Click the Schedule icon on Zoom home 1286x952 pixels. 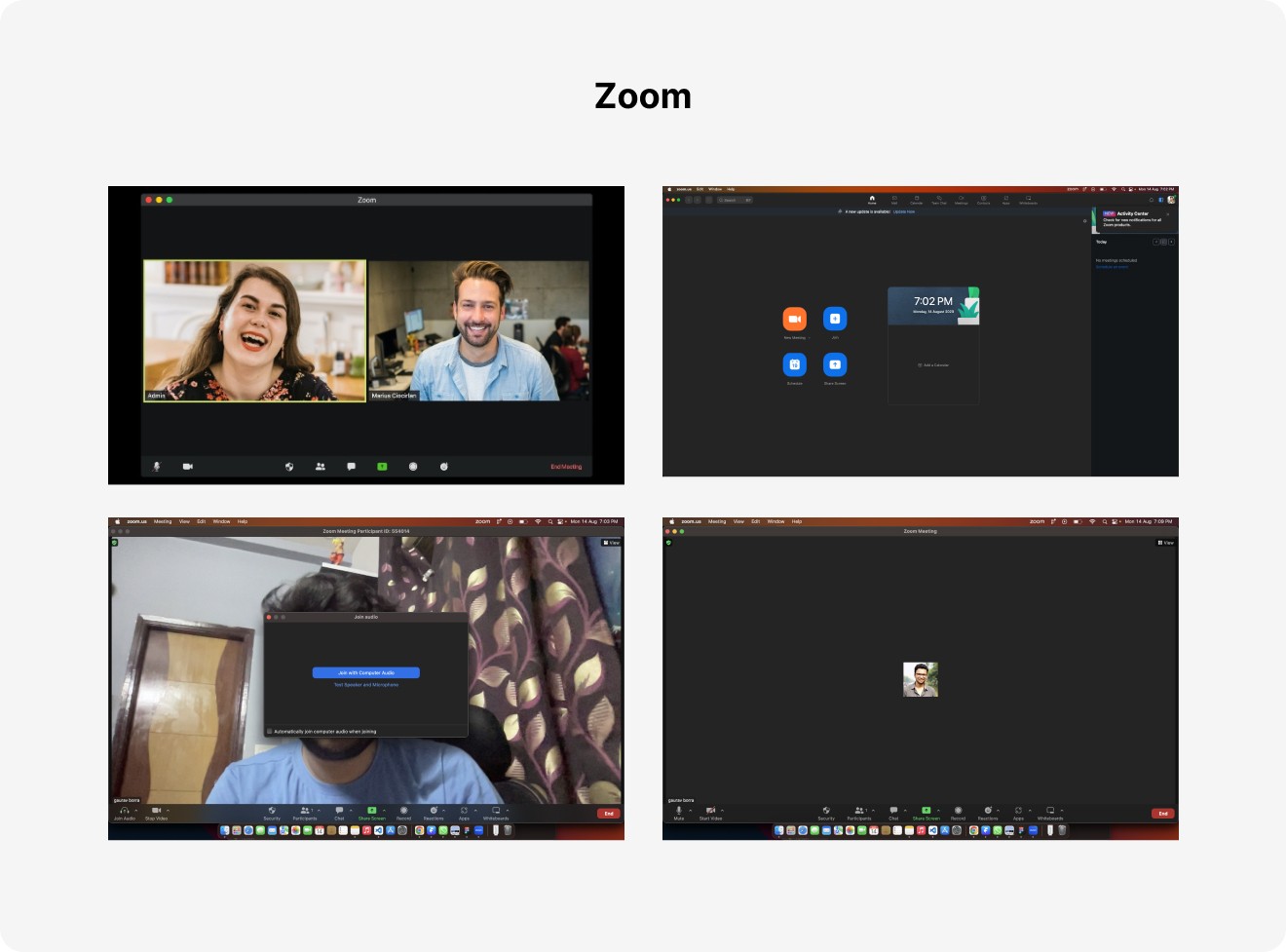point(795,364)
